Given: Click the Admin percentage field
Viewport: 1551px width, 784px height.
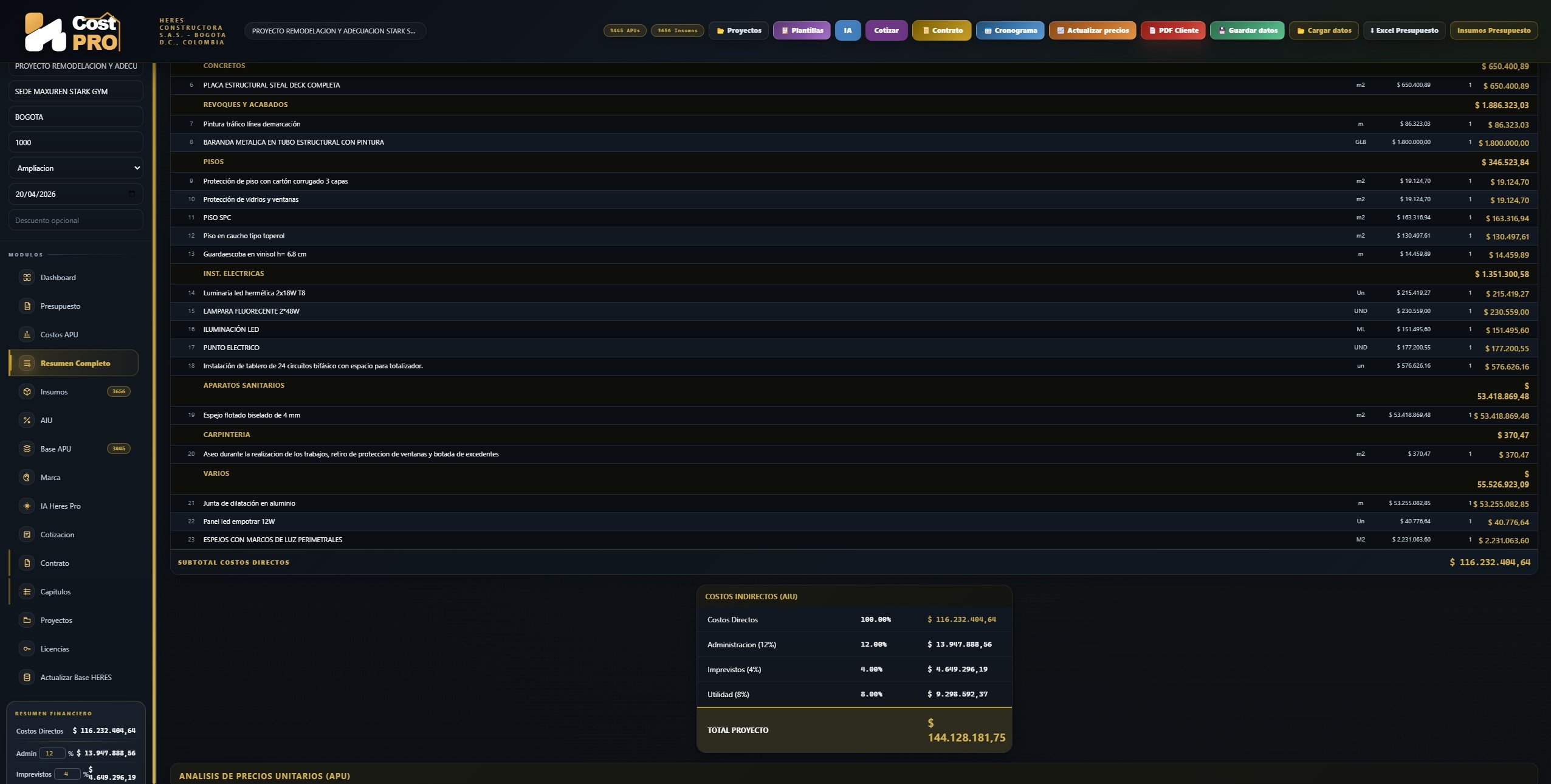Looking at the screenshot, I should (x=52, y=754).
